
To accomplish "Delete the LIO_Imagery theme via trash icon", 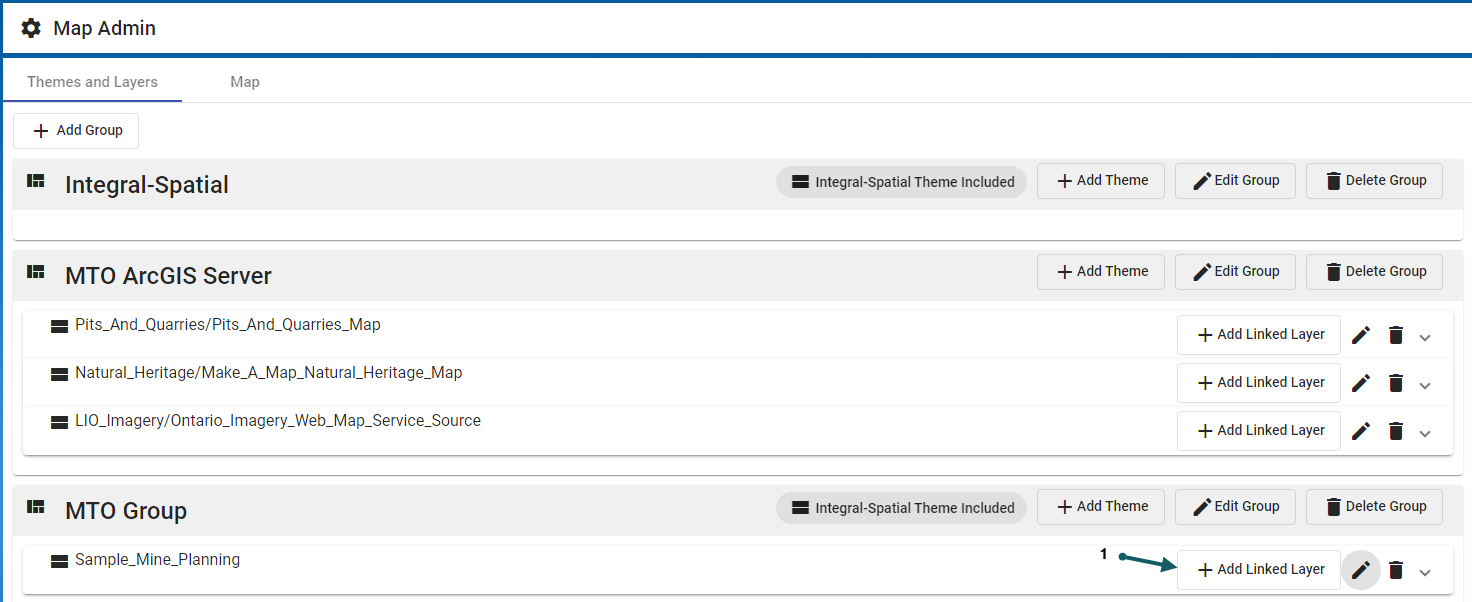I will point(1396,431).
